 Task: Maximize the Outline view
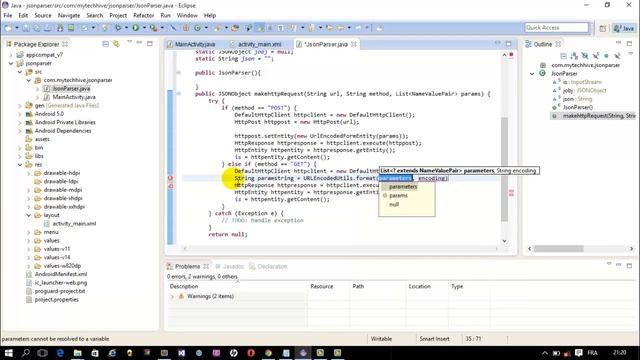pyautogui.click(x=629, y=43)
